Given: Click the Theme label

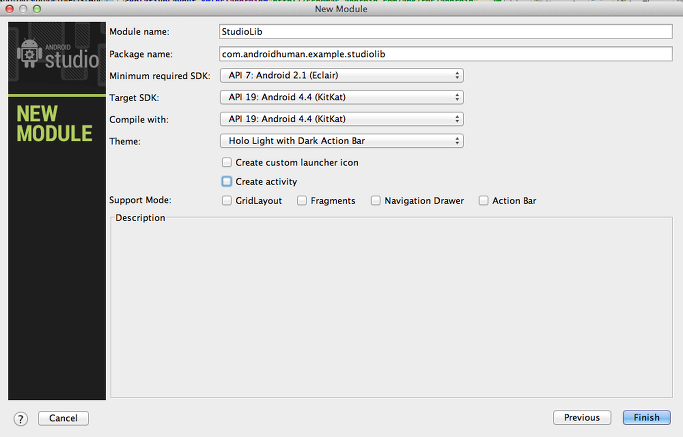Looking at the screenshot, I should [125, 141].
